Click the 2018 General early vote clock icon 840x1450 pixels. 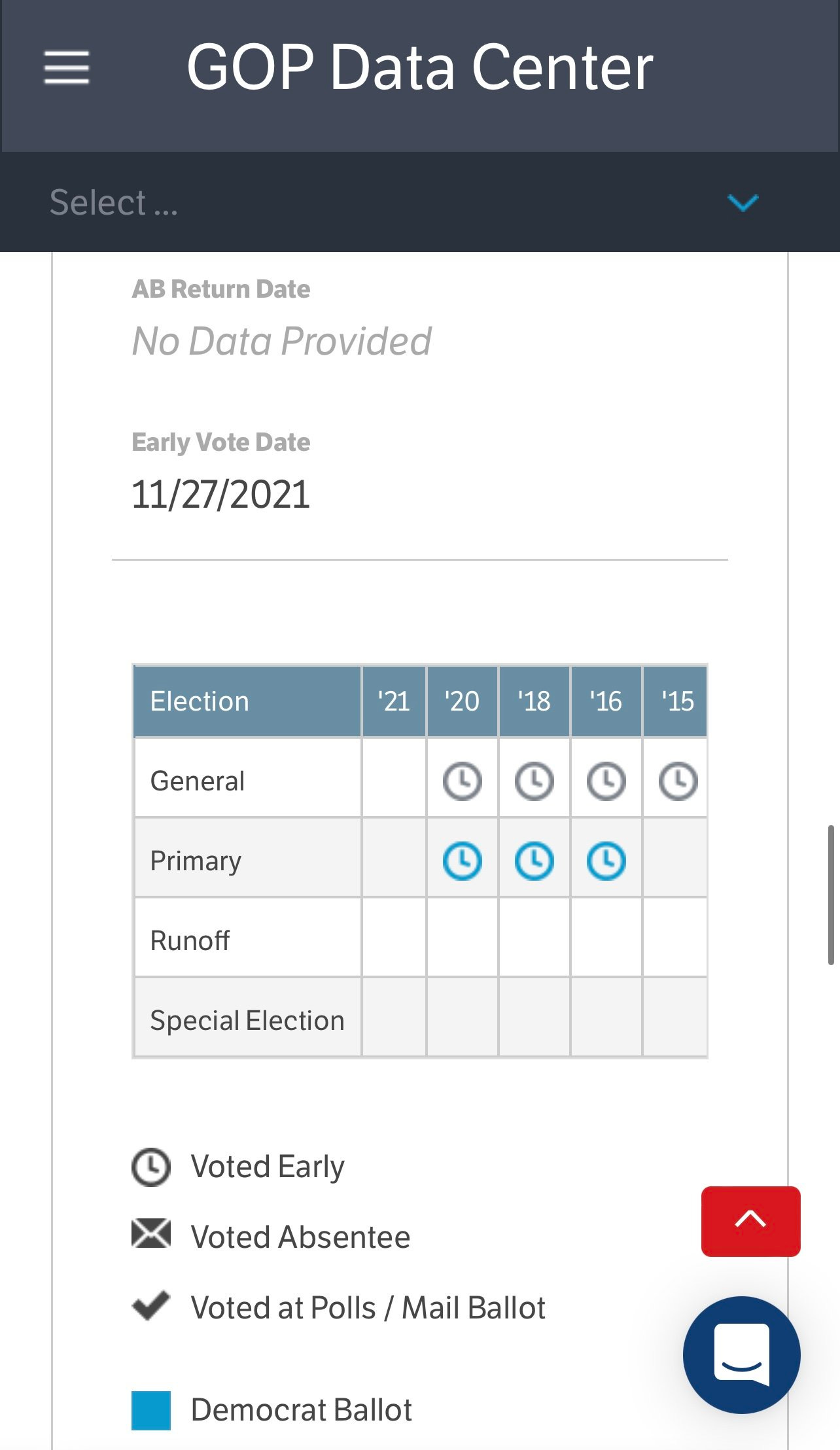(534, 781)
